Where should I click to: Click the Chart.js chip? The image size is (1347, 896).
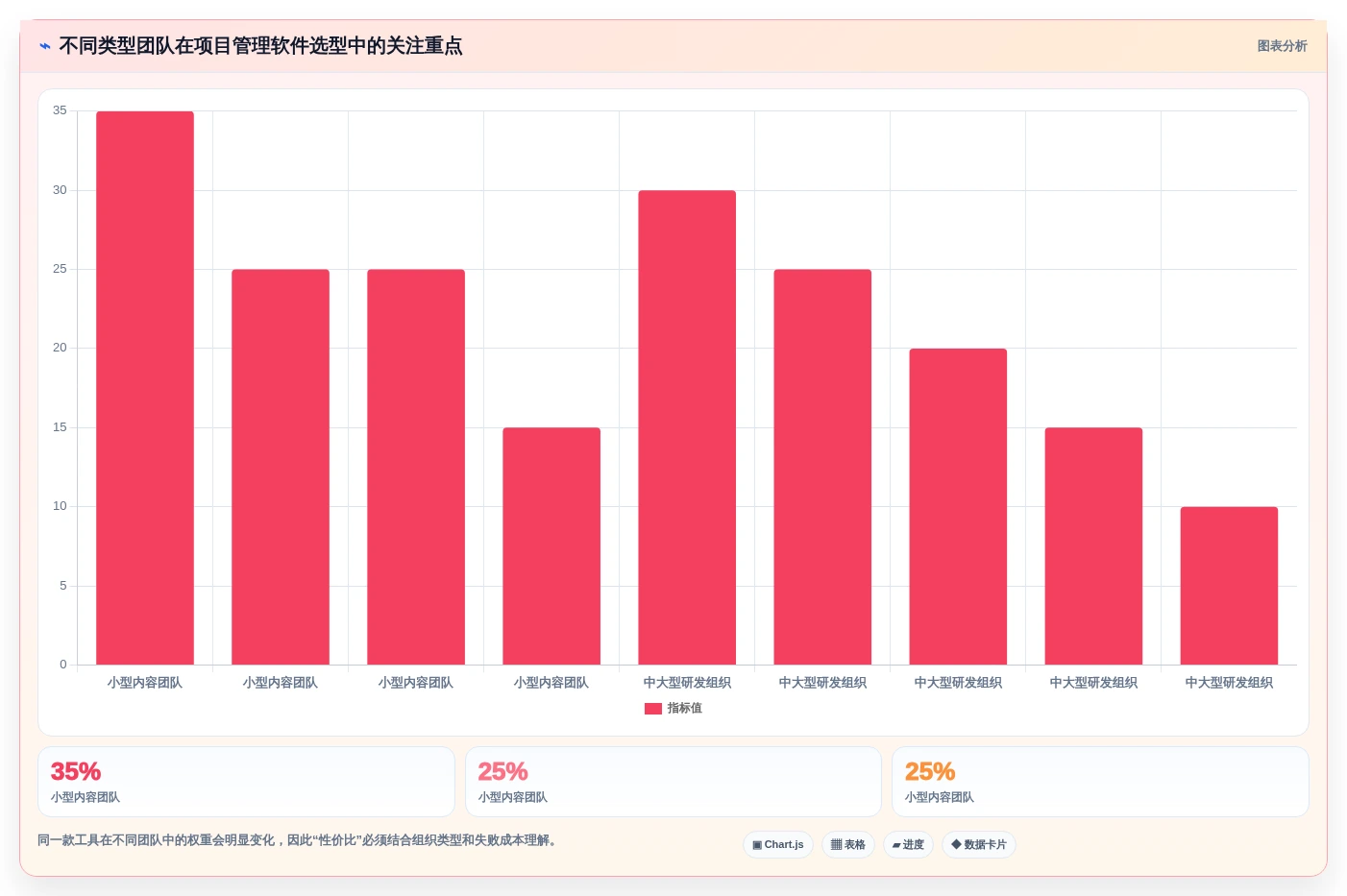778,845
